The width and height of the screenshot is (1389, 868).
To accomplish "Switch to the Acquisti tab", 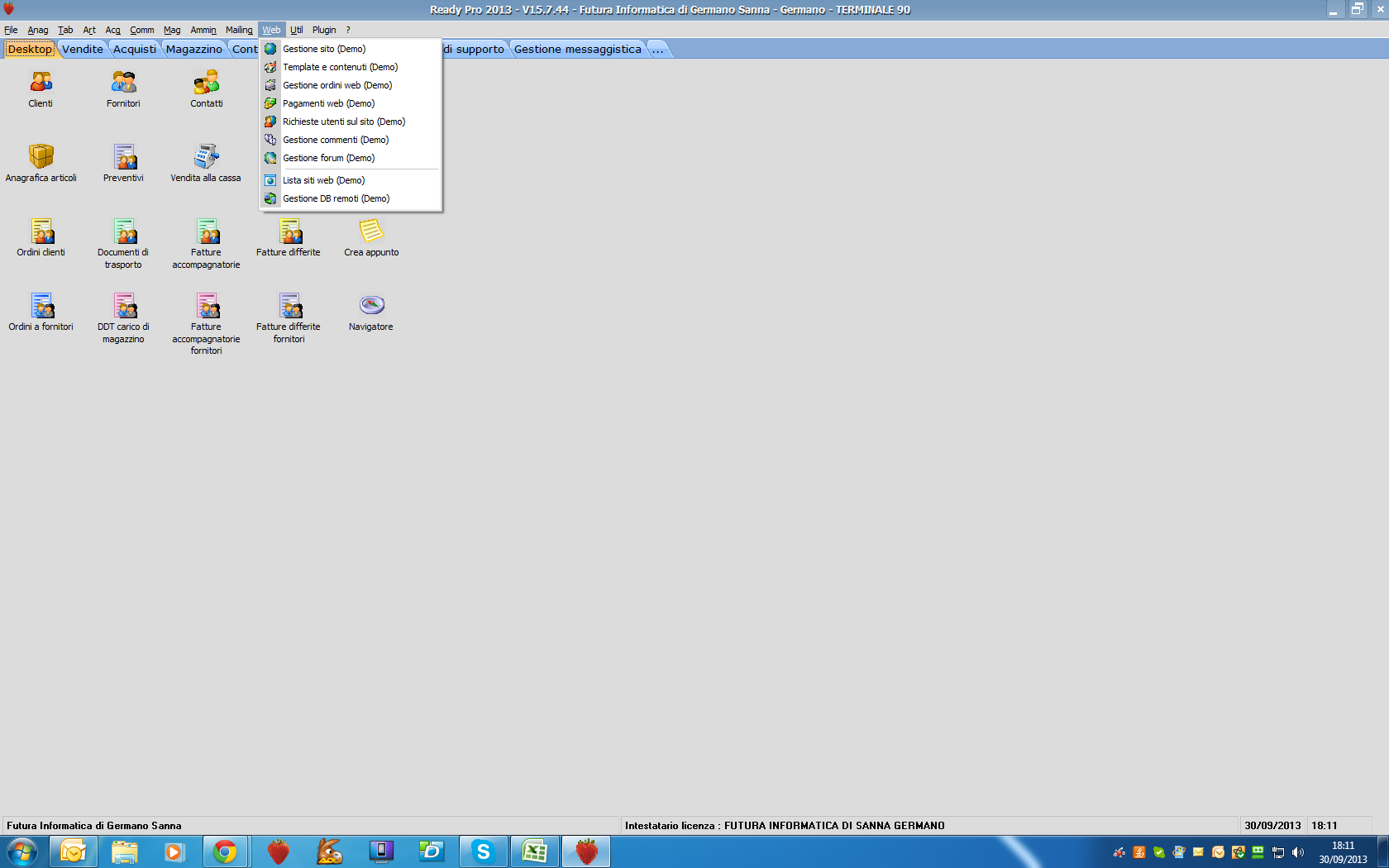I will [x=135, y=49].
